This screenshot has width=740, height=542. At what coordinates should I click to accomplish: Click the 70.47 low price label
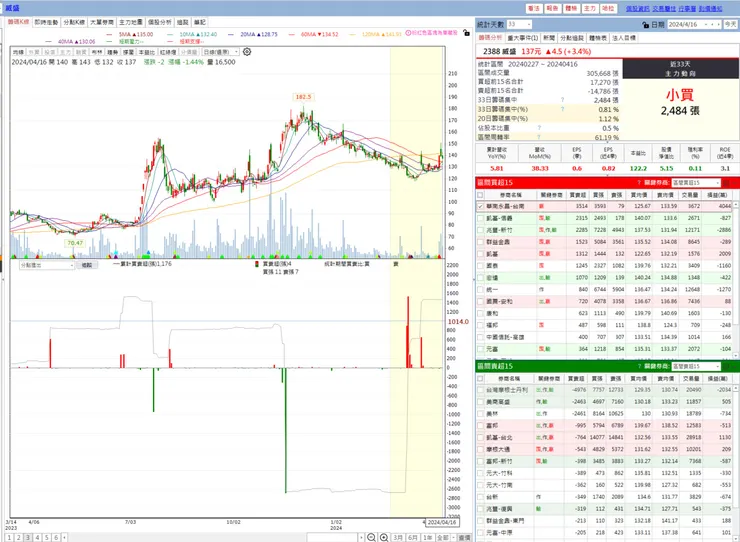pyautogui.click(x=75, y=243)
